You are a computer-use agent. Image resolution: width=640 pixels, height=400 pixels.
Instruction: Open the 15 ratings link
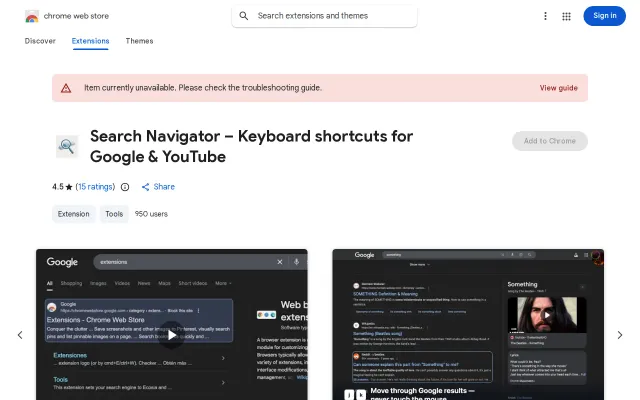pos(95,187)
